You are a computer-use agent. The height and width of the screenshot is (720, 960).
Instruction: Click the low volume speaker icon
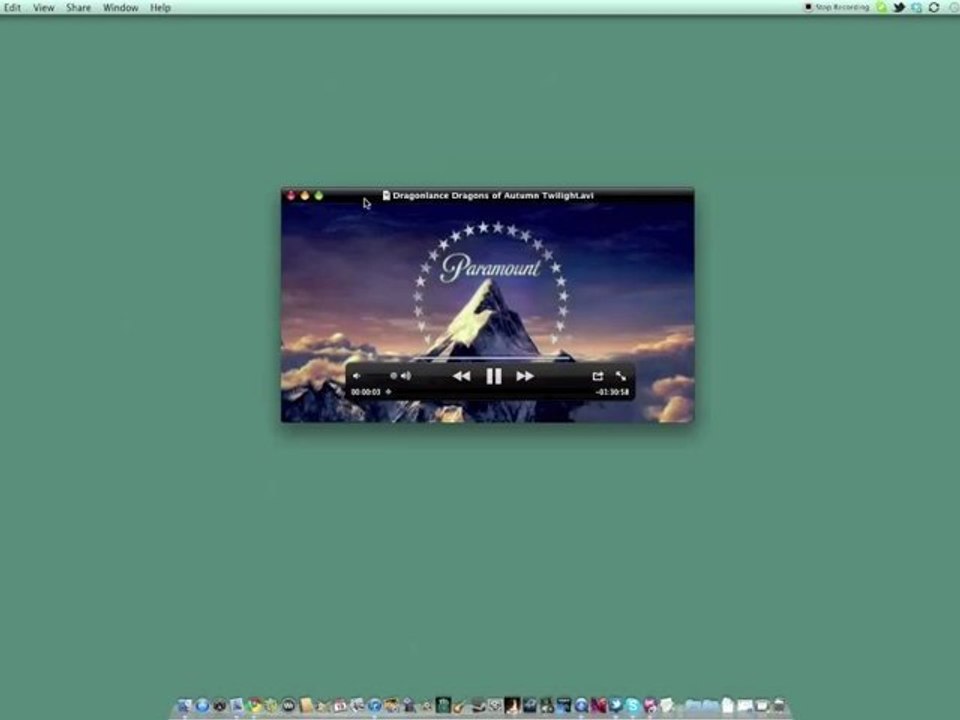(x=357, y=376)
